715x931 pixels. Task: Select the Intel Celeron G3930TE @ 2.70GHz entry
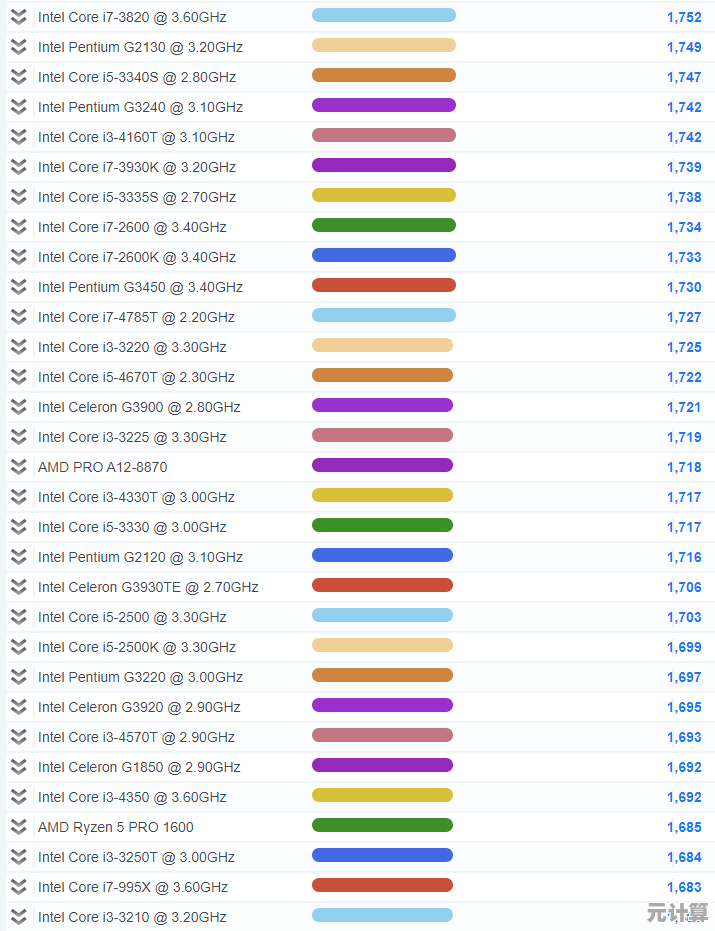tap(148, 587)
